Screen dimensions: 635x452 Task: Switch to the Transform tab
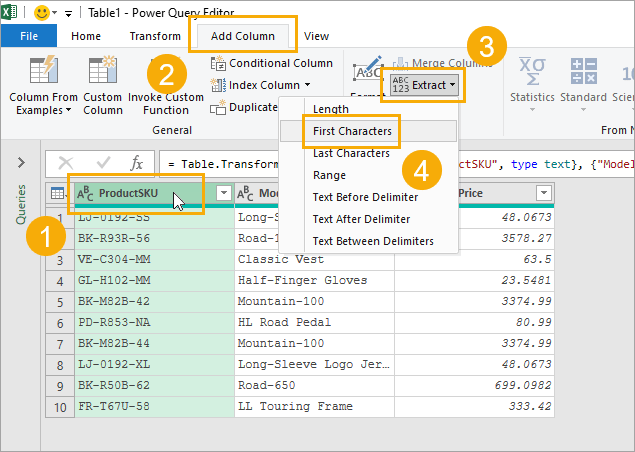[155, 36]
